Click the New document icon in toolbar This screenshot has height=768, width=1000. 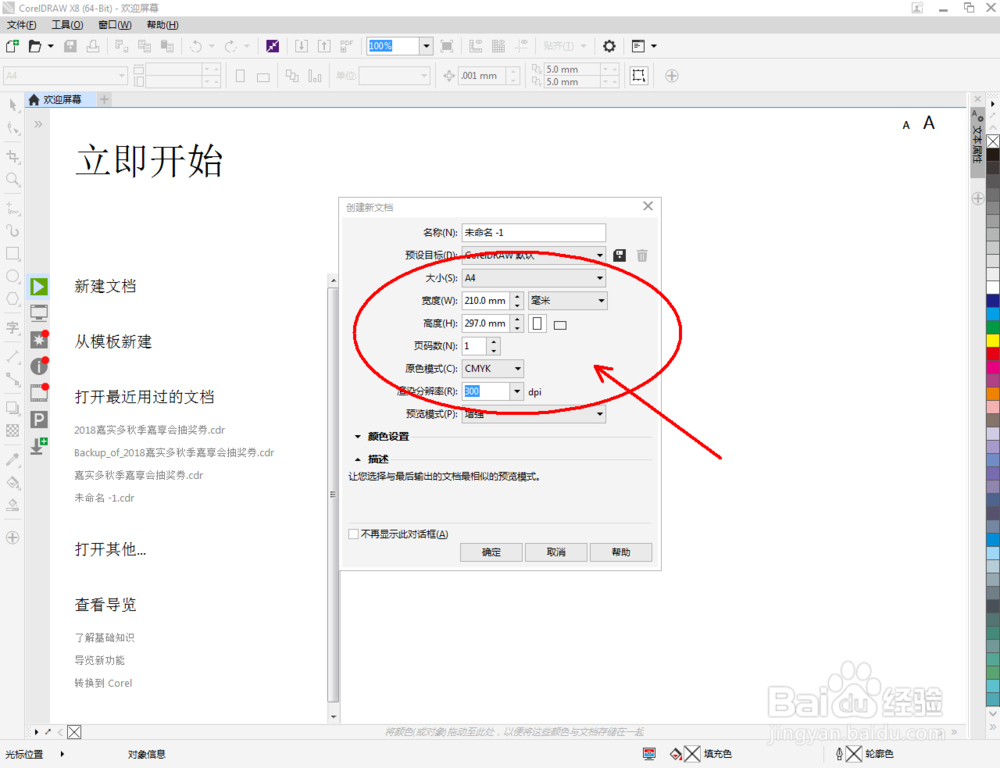pyautogui.click(x=12, y=46)
